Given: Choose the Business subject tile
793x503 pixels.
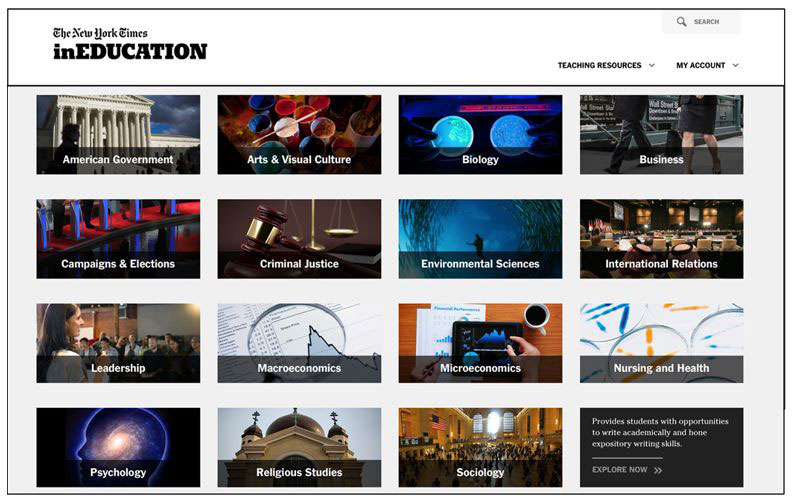Looking at the screenshot, I should coord(661,135).
